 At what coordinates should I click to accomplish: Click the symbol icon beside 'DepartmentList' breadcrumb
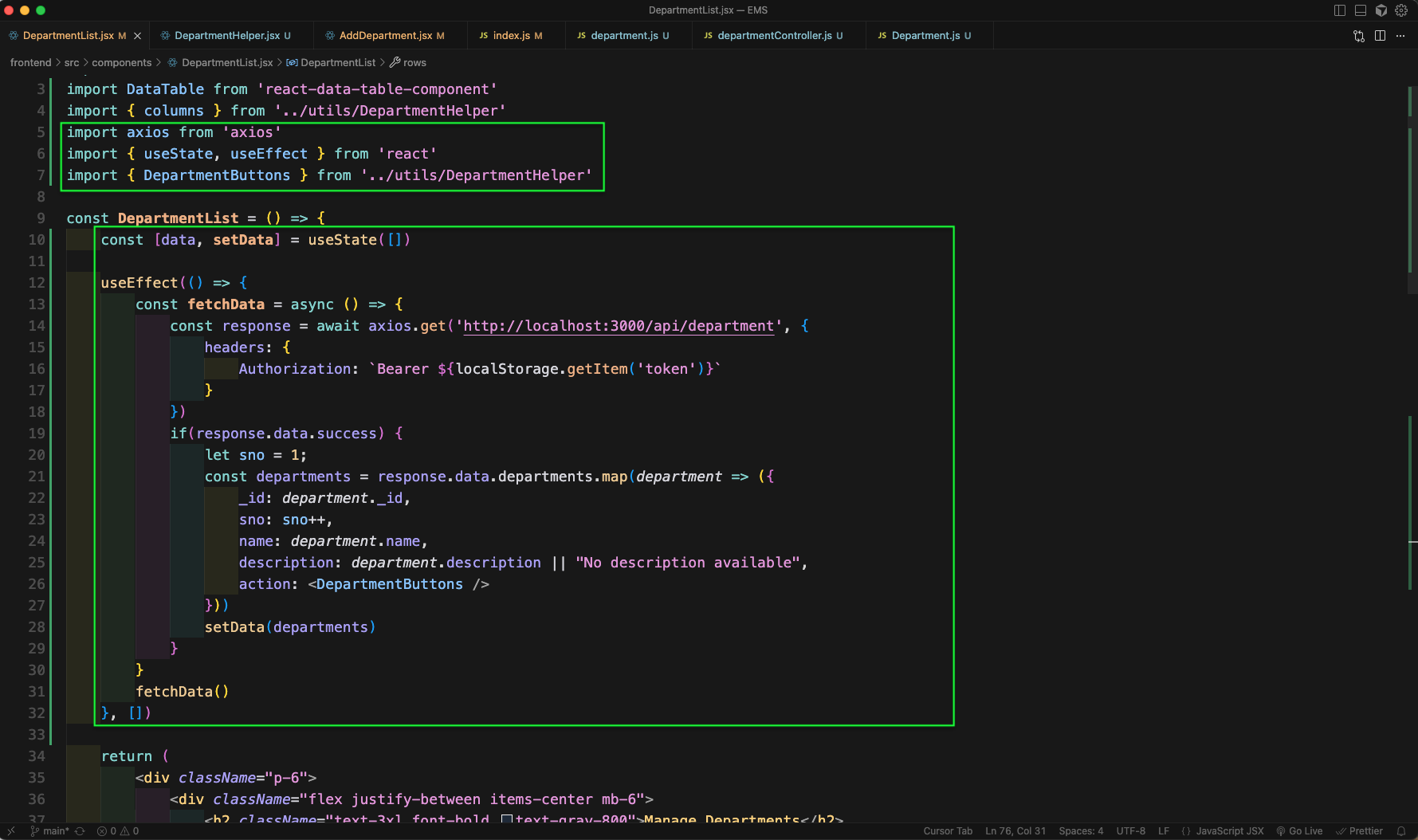pyautogui.click(x=292, y=62)
